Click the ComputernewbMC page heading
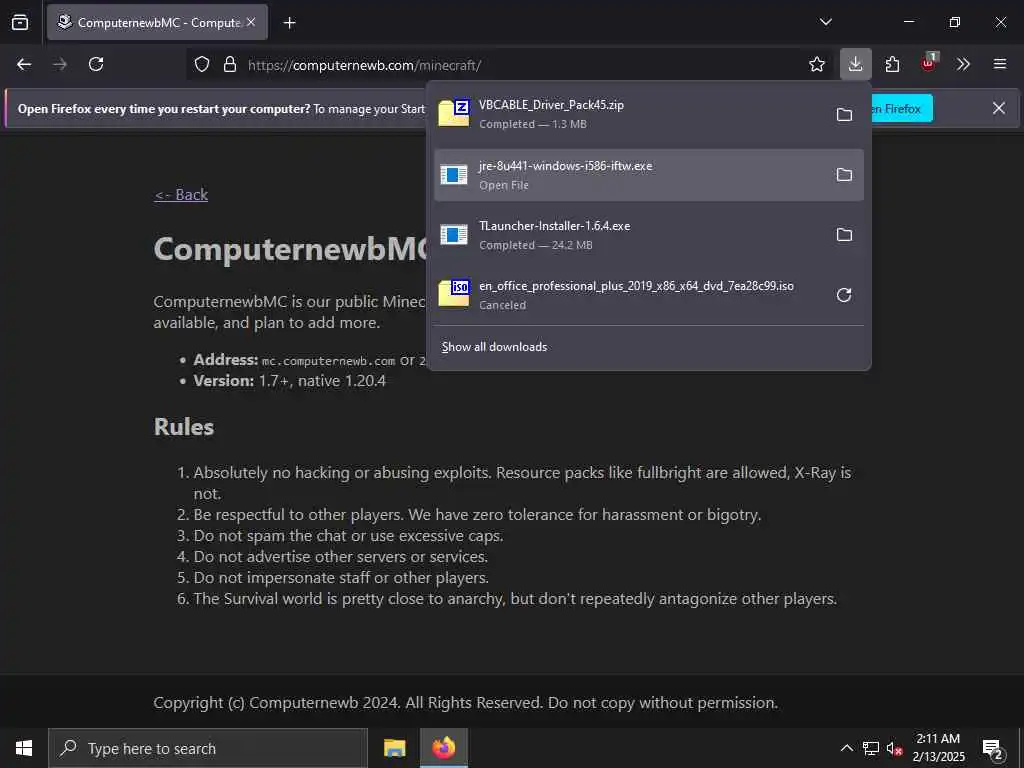 [291, 249]
